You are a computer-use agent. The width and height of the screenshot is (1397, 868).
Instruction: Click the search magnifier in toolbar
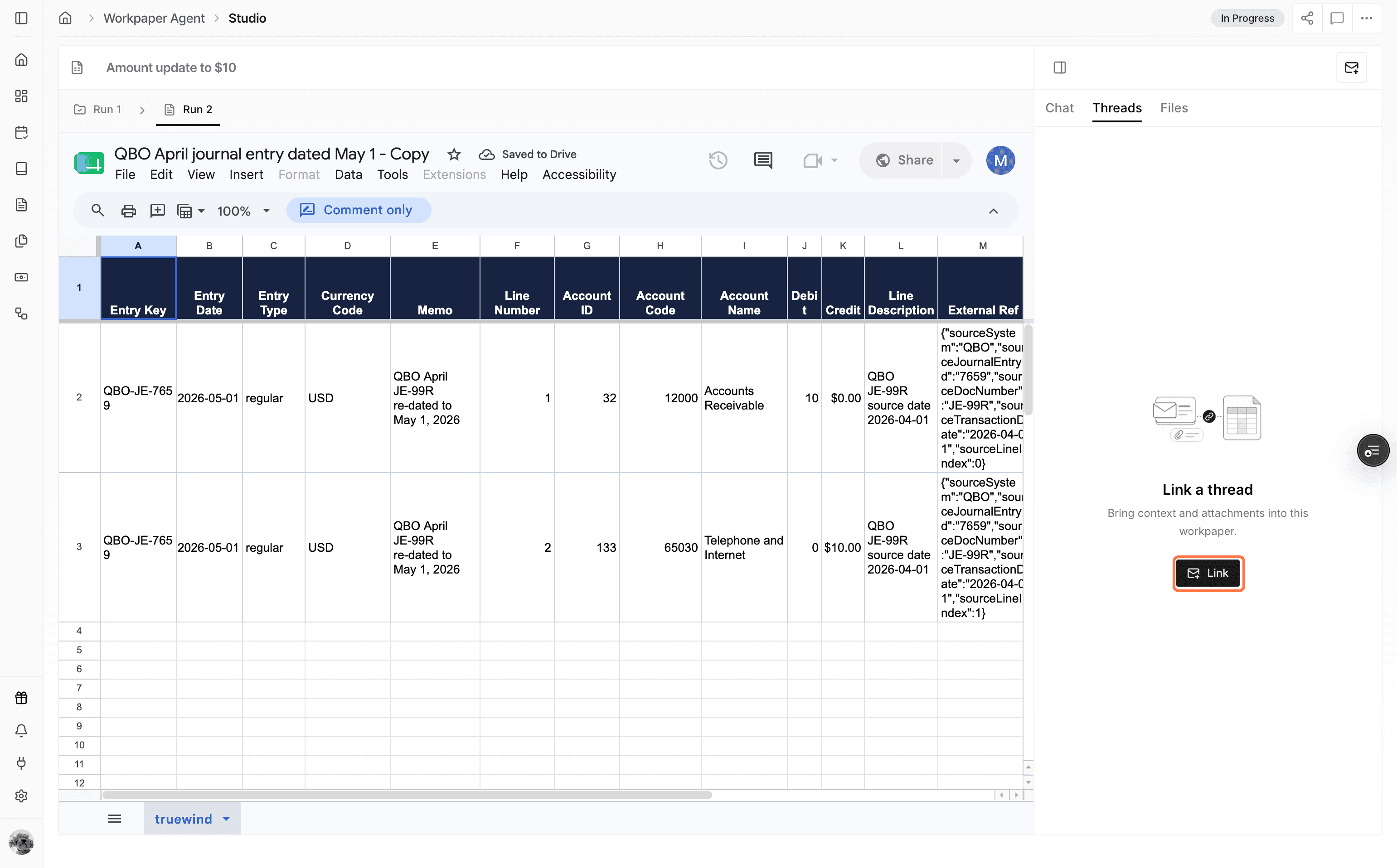[97, 211]
